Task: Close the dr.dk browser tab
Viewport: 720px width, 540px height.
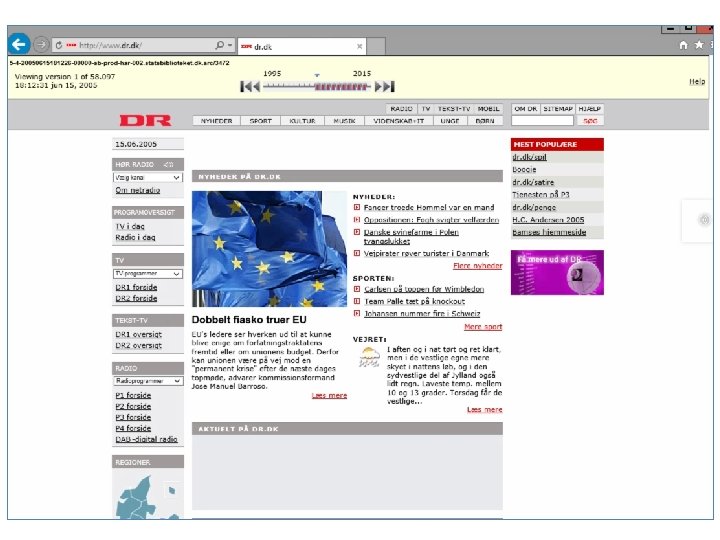Action: (x=360, y=46)
